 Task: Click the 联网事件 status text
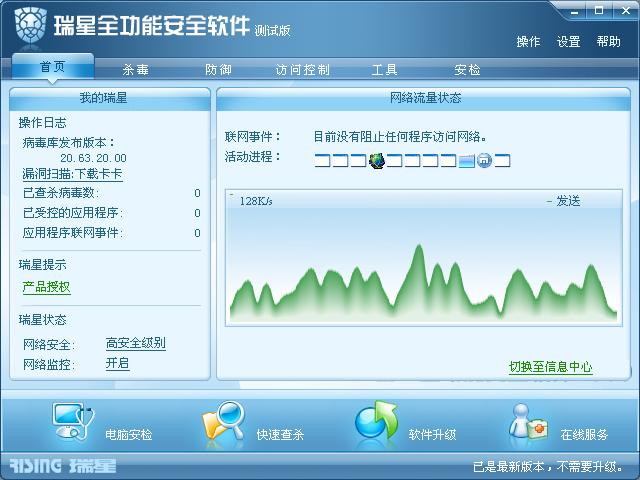point(400,136)
